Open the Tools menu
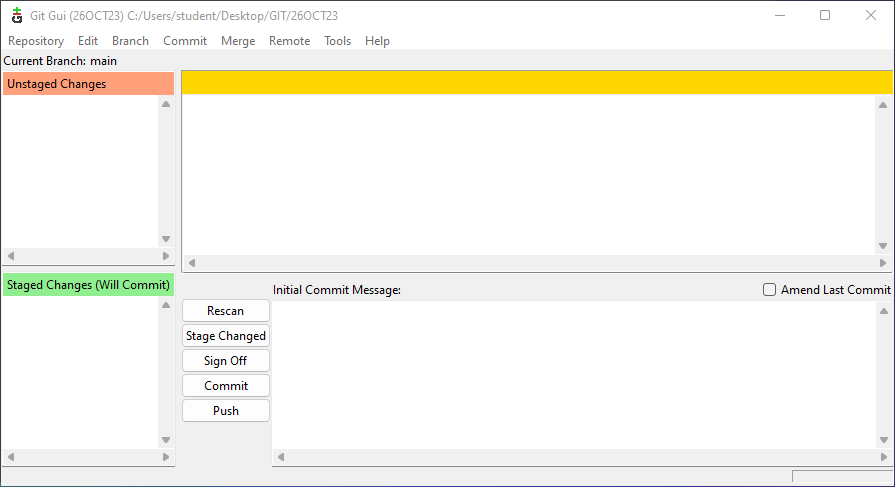The height and width of the screenshot is (487, 895). pyautogui.click(x=337, y=41)
